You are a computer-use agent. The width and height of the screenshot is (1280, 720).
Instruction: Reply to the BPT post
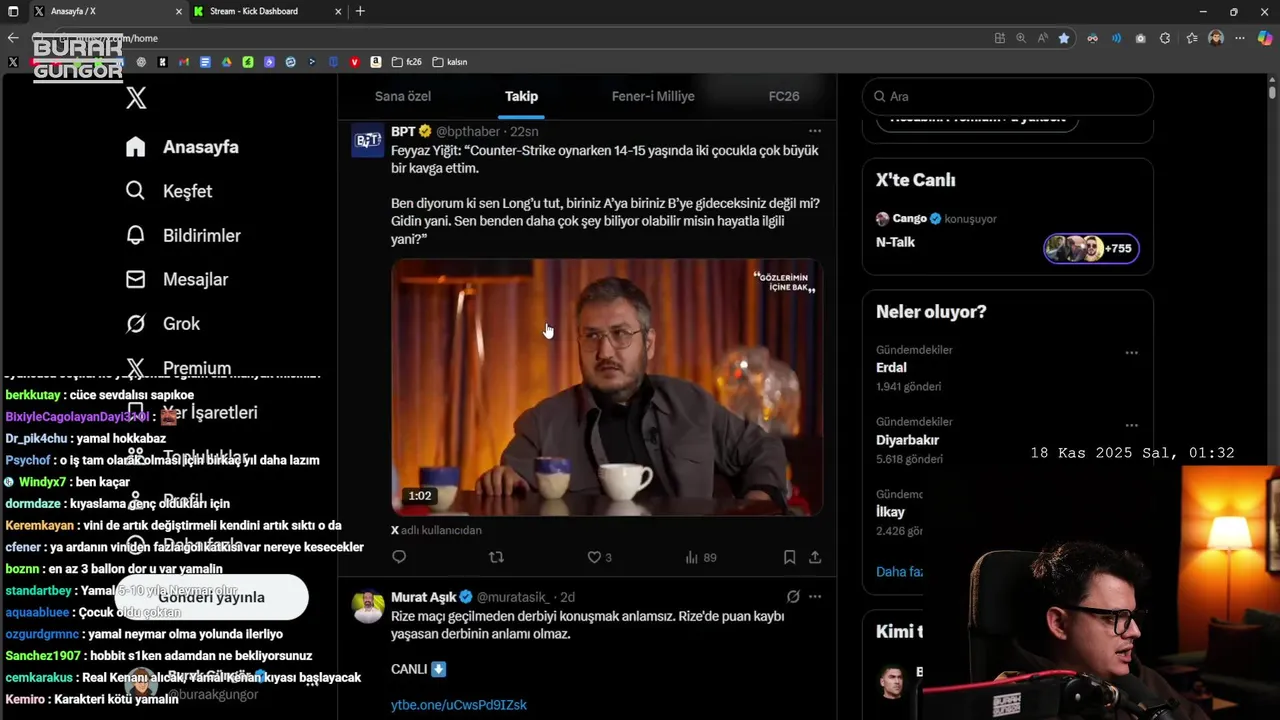pyautogui.click(x=399, y=557)
